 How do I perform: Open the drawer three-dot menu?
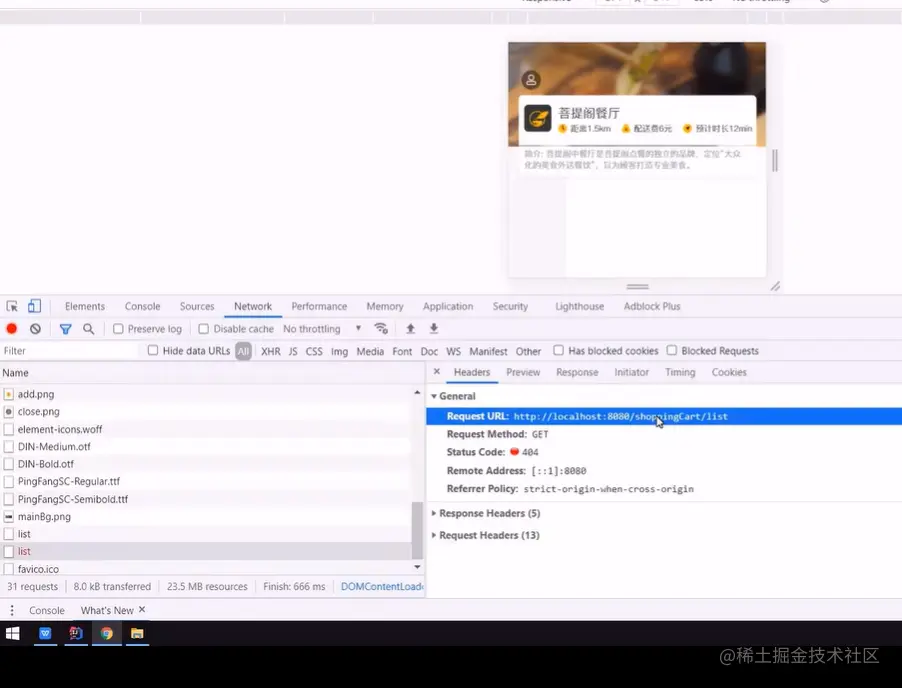[x=12, y=610]
